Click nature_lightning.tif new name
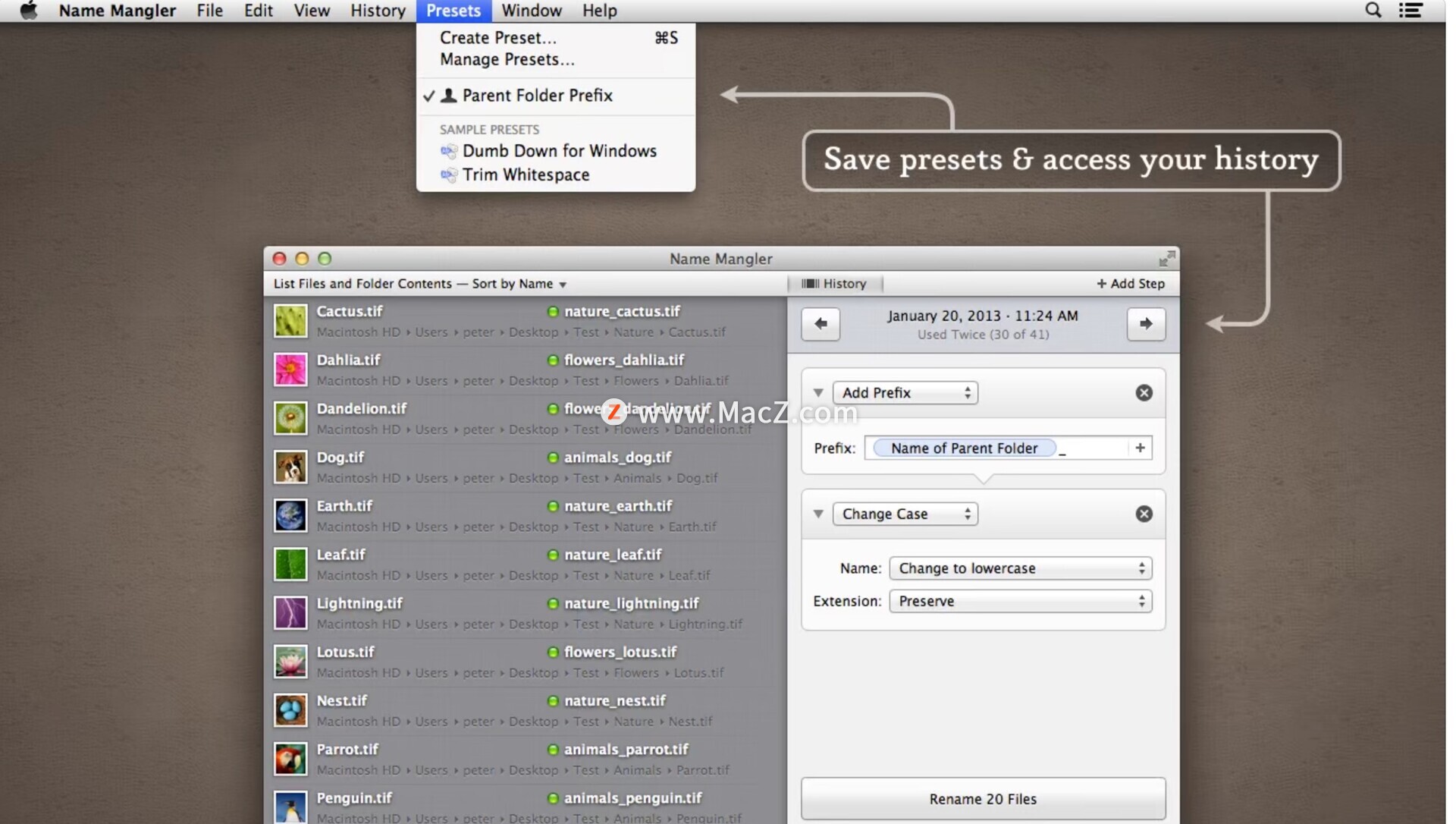 pyautogui.click(x=631, y=604)
